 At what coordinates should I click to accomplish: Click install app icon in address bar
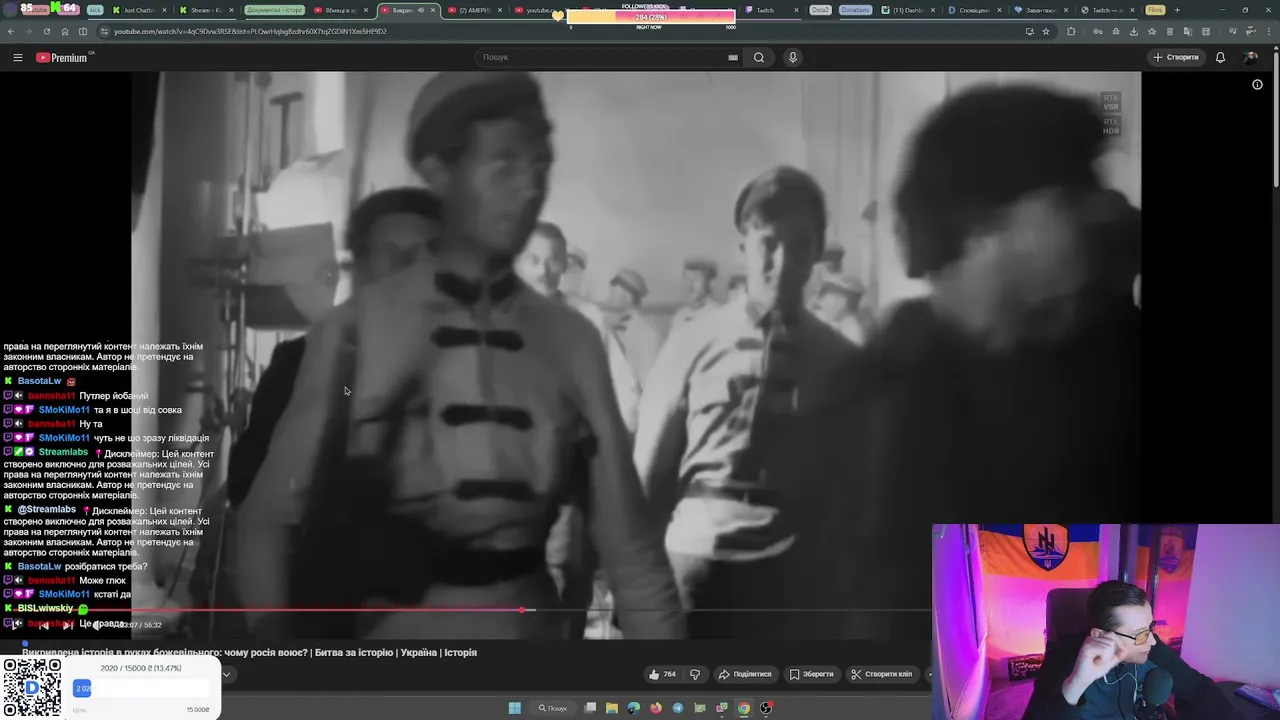click(1029, 31)
